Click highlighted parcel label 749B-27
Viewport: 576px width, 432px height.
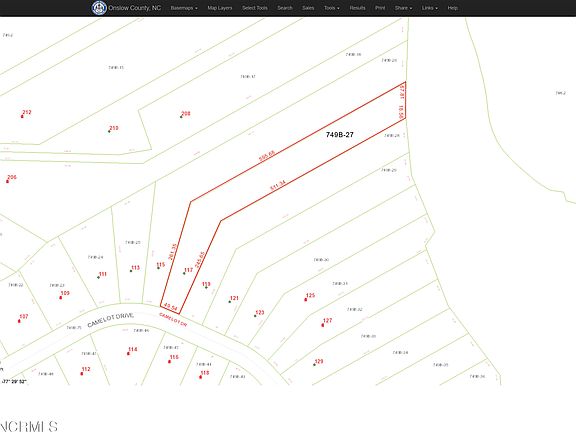[x=339, y=135]
